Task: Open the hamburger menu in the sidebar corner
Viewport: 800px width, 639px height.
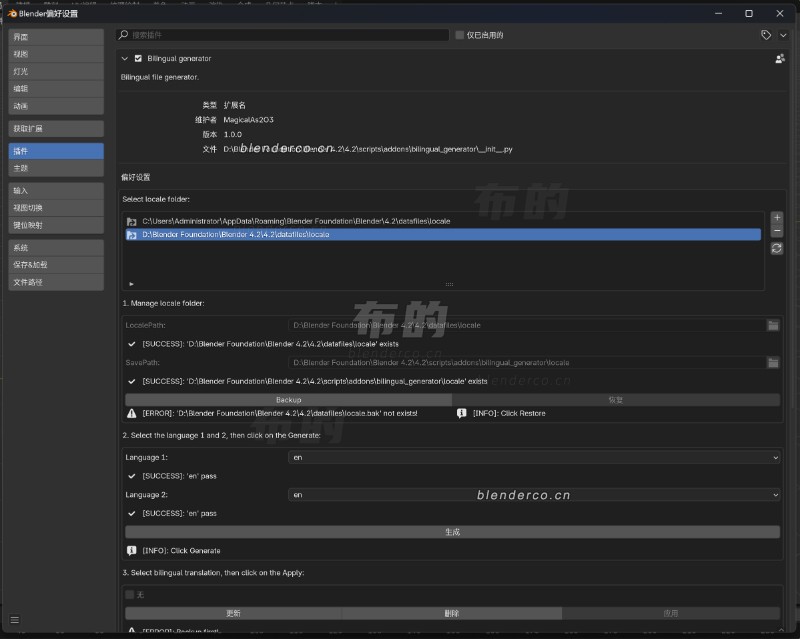Action: coord(15,620)
